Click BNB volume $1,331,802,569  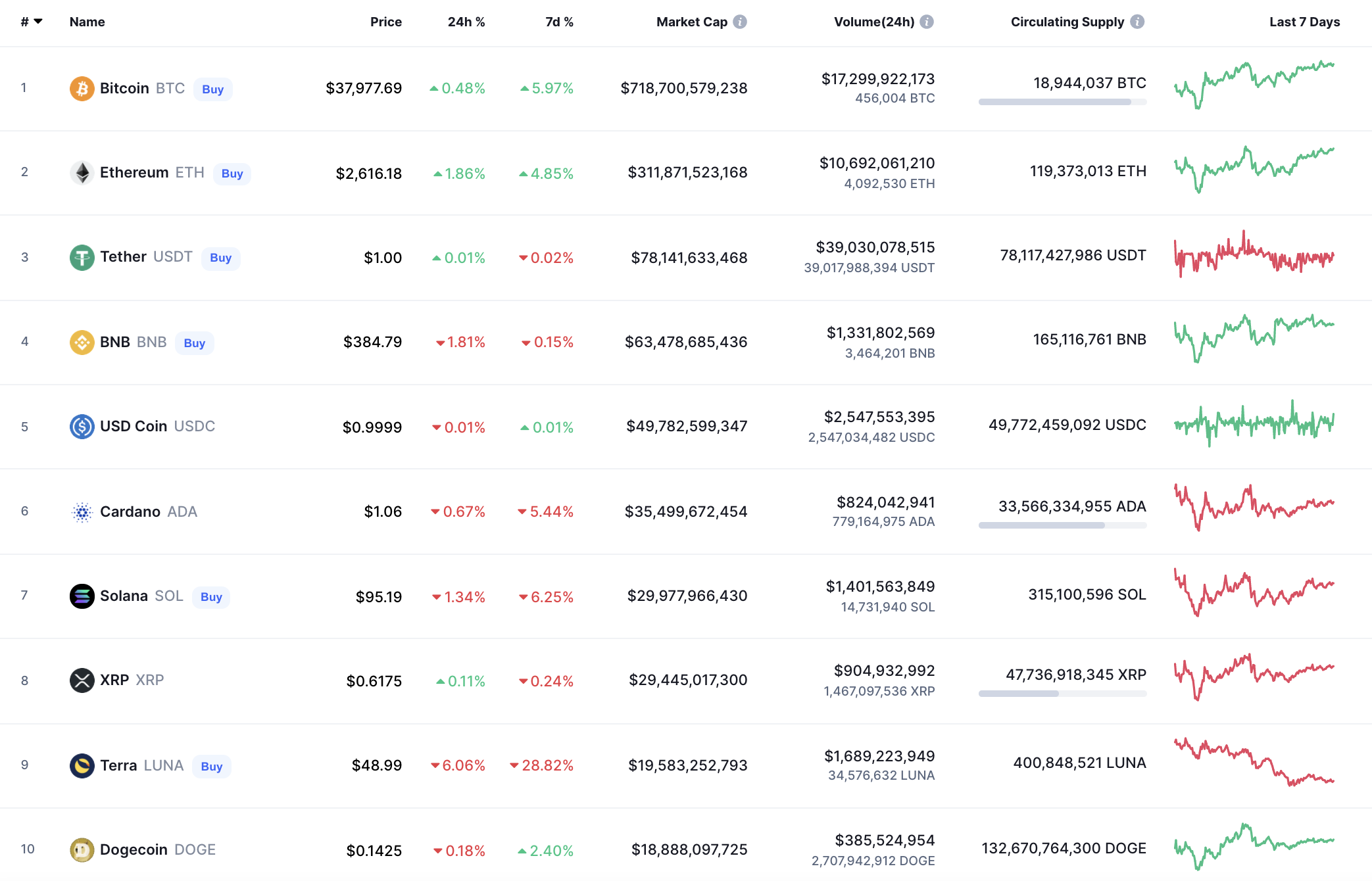(x=881, y=333)
